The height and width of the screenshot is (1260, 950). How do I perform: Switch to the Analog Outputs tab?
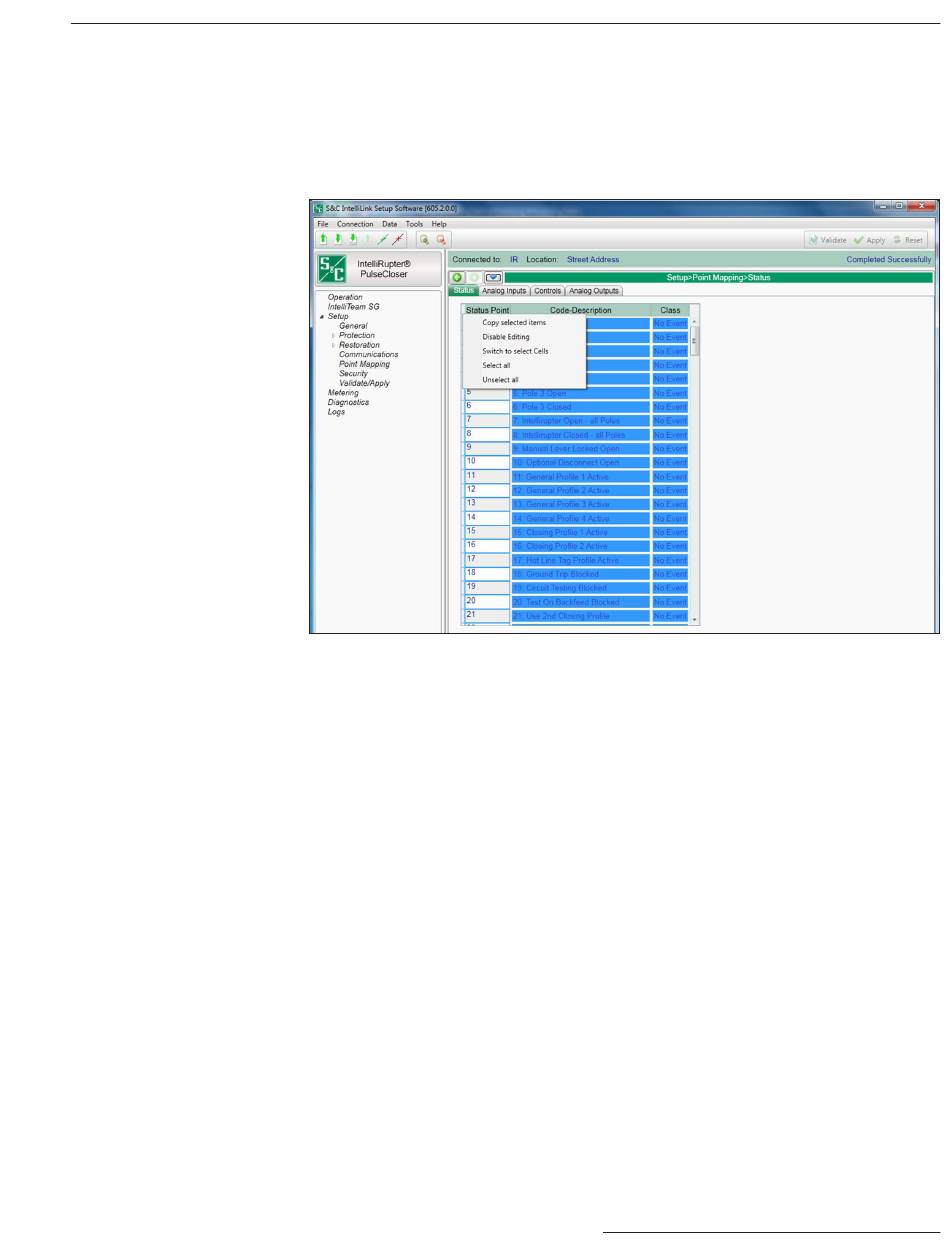(x=595, y=291)
